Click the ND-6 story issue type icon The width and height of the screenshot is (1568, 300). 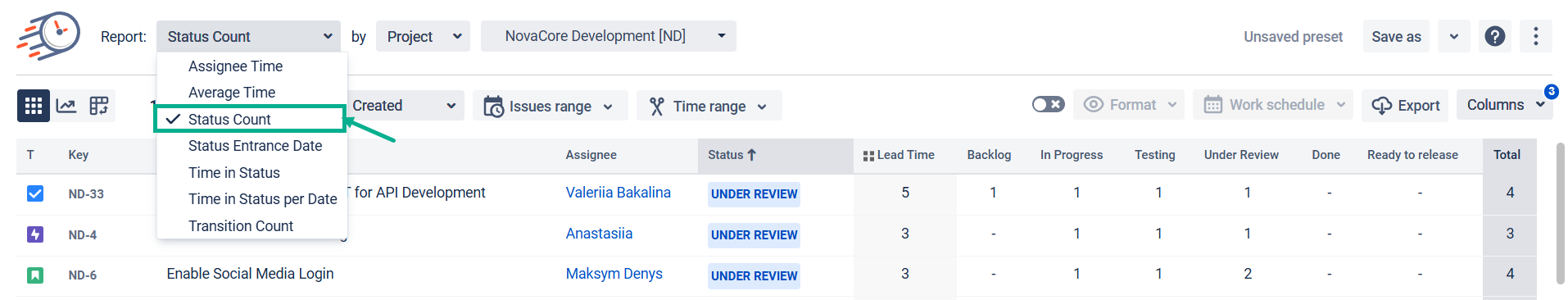35,275
